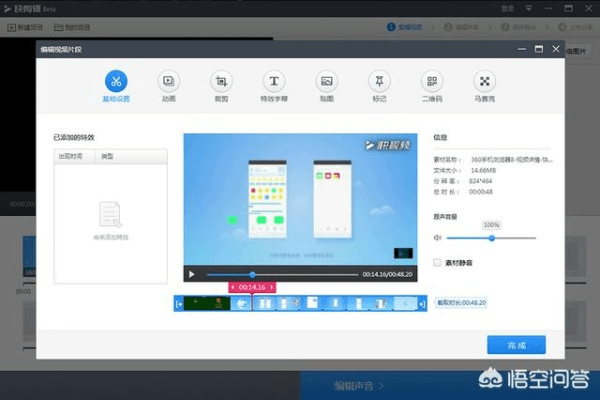Enable the 素材静音 mute checkbox

[438, 262]
